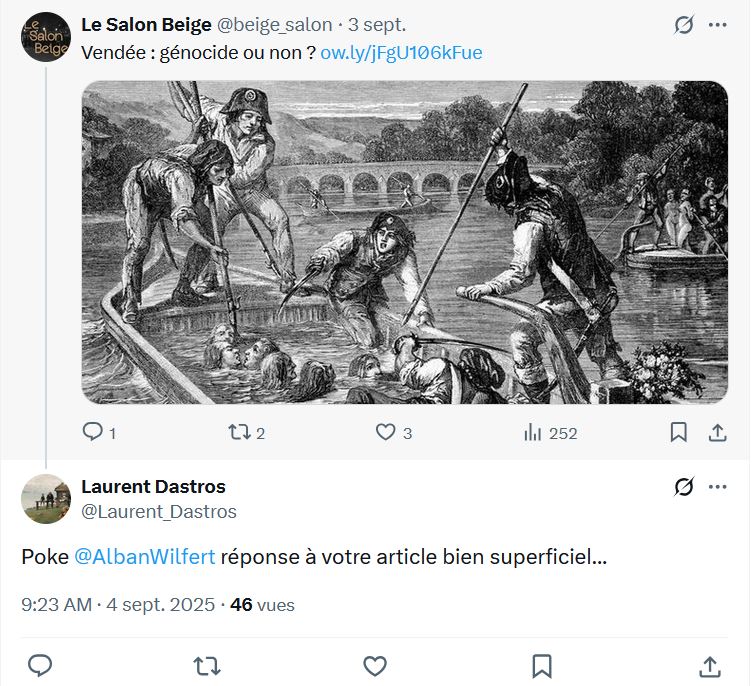Bookmark Laurent Dastros's post
The height and width of the screenshot is (686, 752).
pyautogui.click(x=542, y=665)
